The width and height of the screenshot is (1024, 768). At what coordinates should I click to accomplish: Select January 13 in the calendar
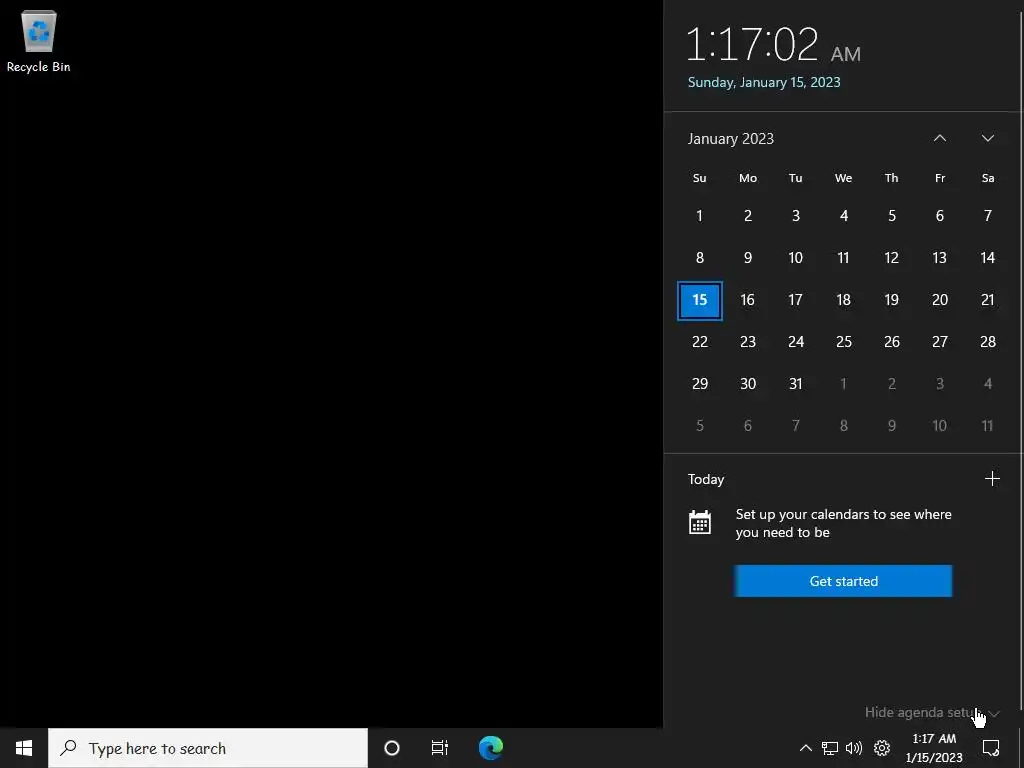940,258
